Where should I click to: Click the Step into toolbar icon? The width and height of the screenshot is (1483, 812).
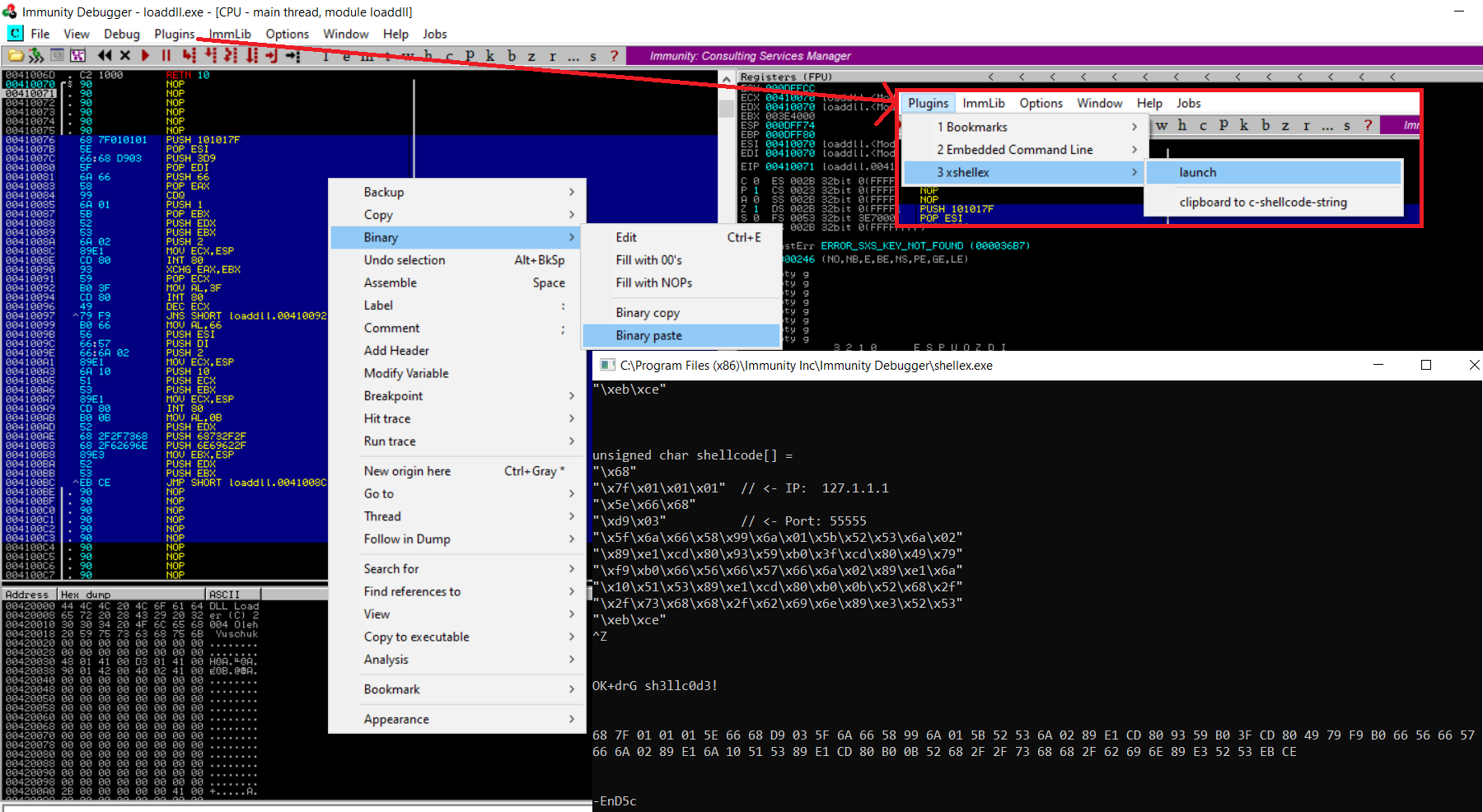(189, 56)
